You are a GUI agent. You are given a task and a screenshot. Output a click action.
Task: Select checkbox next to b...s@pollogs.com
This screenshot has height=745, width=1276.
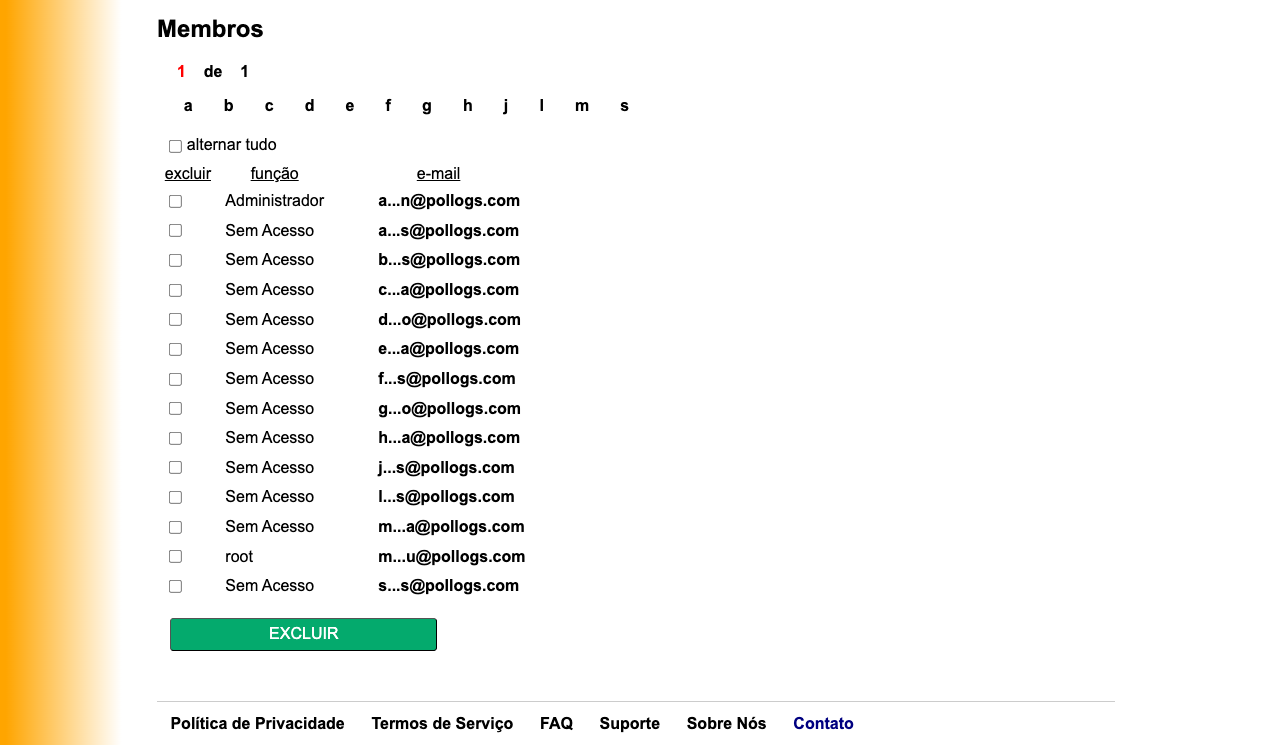(x=175, y=260)
